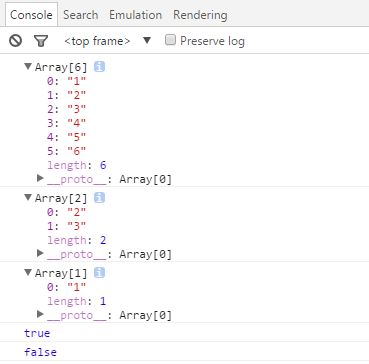Viewport: 369px width, 364px height.
Task: Click the info badge next to Array[1]
Action: point(99,273)
